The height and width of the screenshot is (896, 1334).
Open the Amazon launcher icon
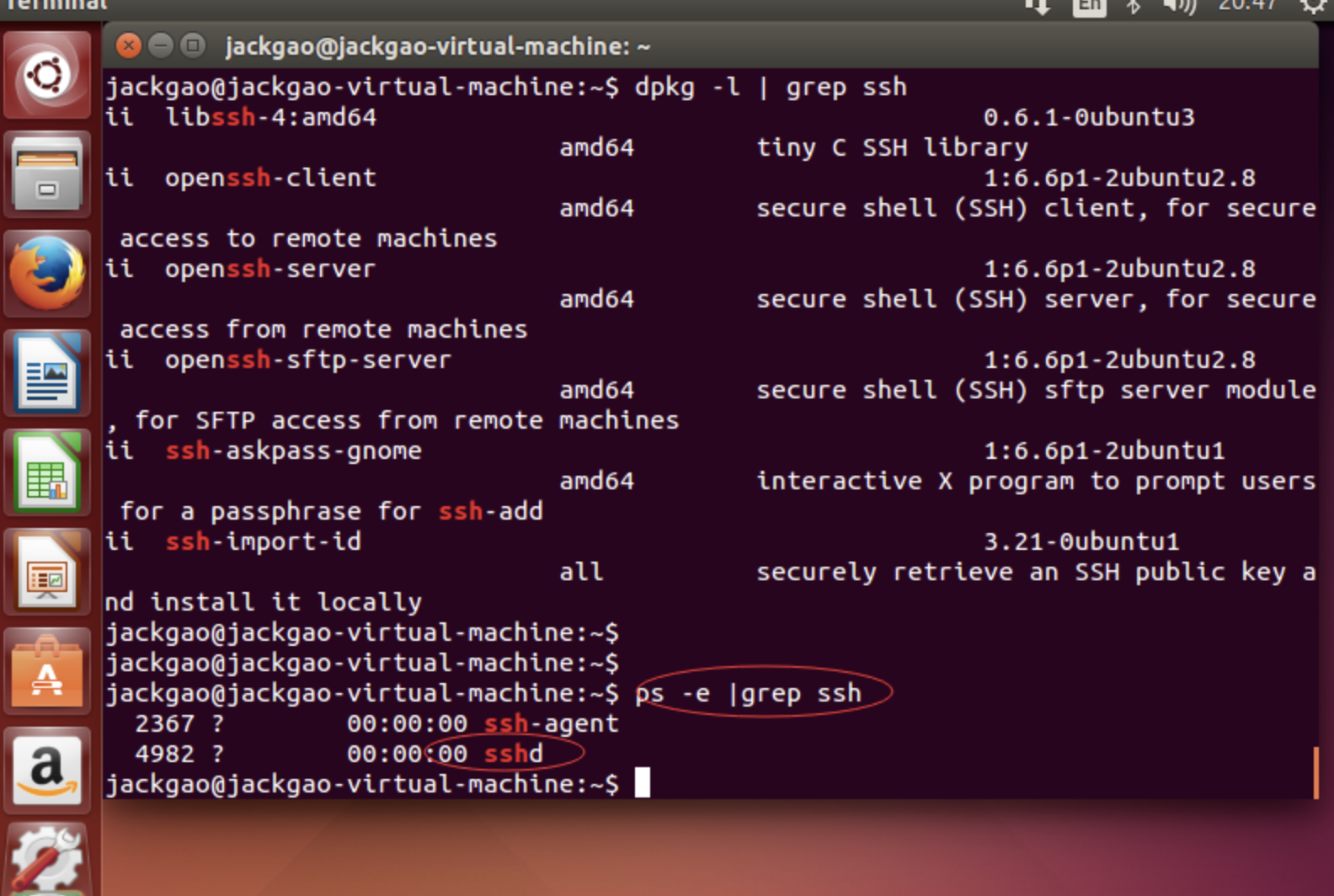pos(47,771)
